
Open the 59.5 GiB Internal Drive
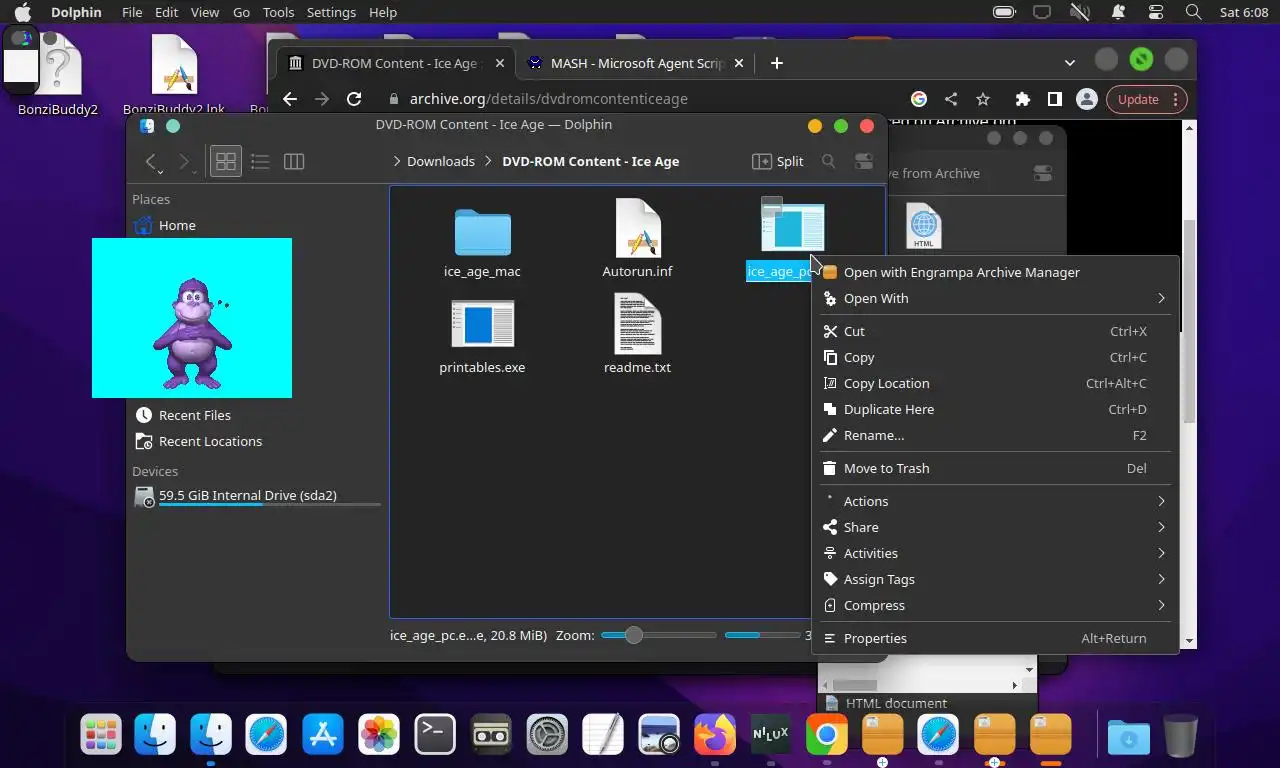(x=247, y=495)
